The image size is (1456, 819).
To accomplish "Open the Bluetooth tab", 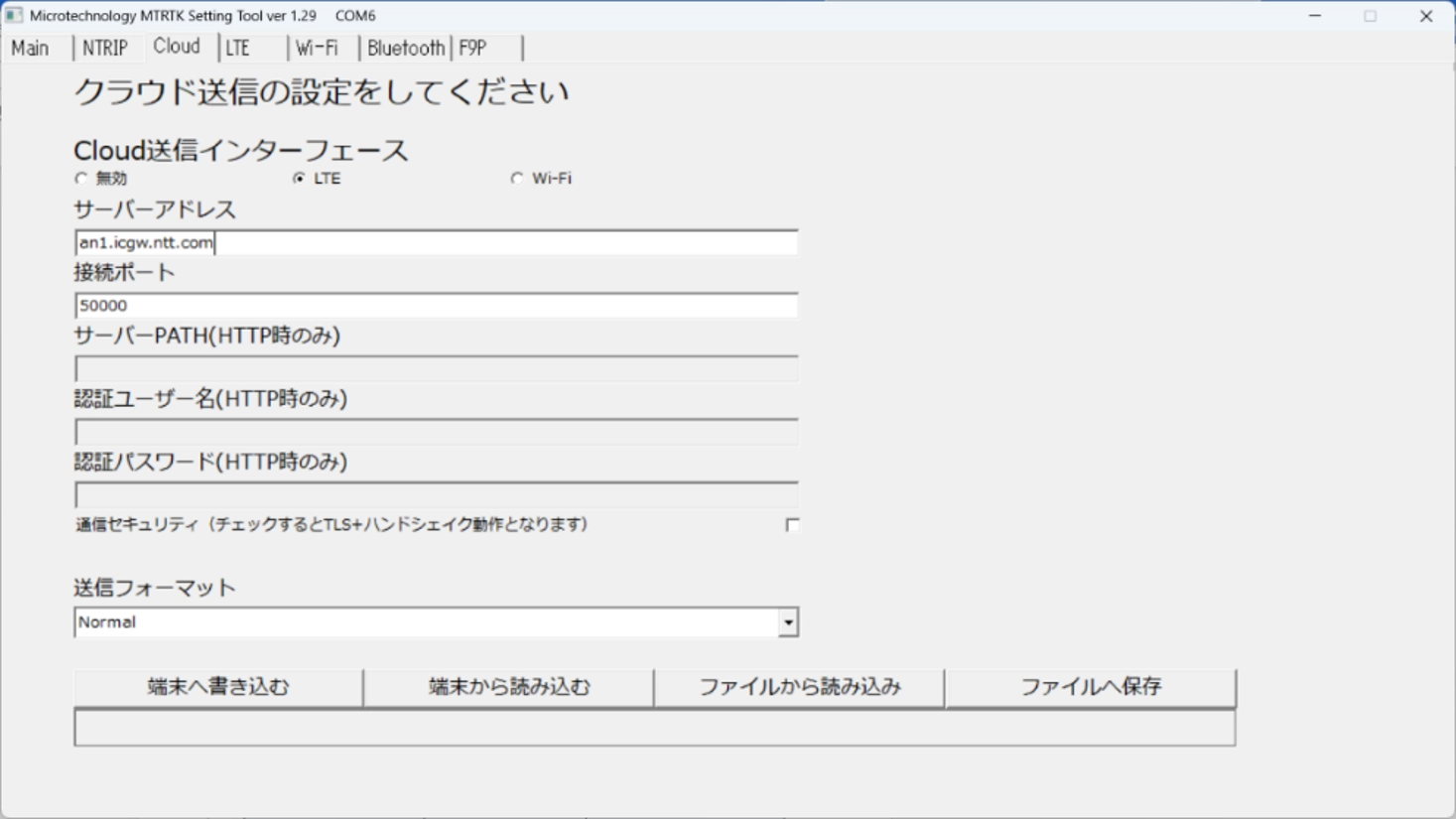I will (406, 48).
